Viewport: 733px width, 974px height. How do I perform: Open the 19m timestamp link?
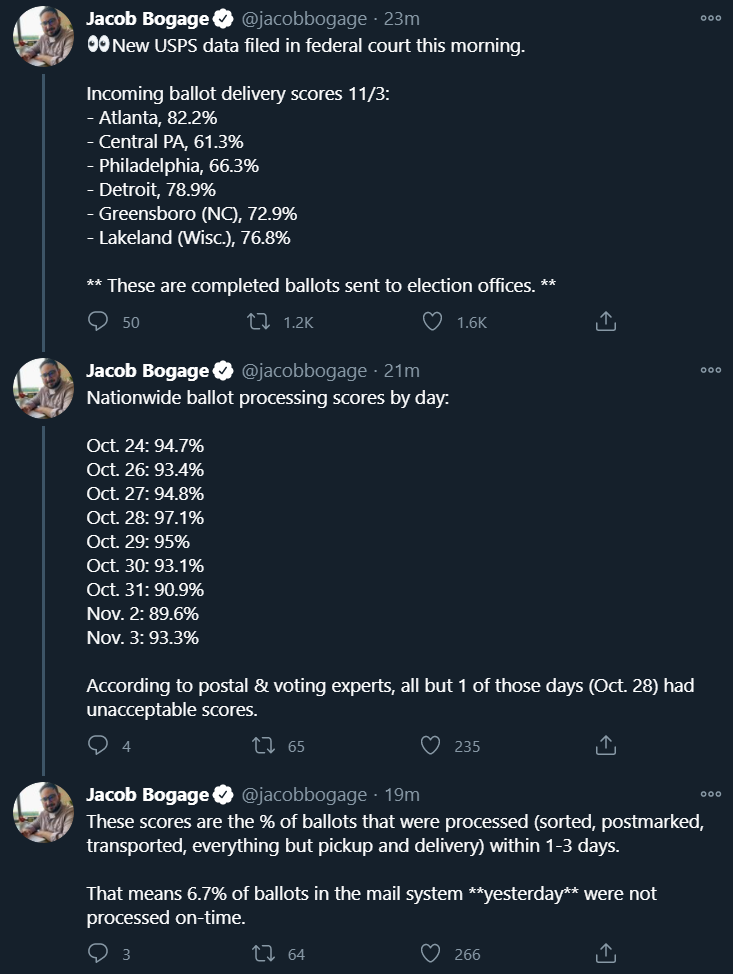(402, 794)
